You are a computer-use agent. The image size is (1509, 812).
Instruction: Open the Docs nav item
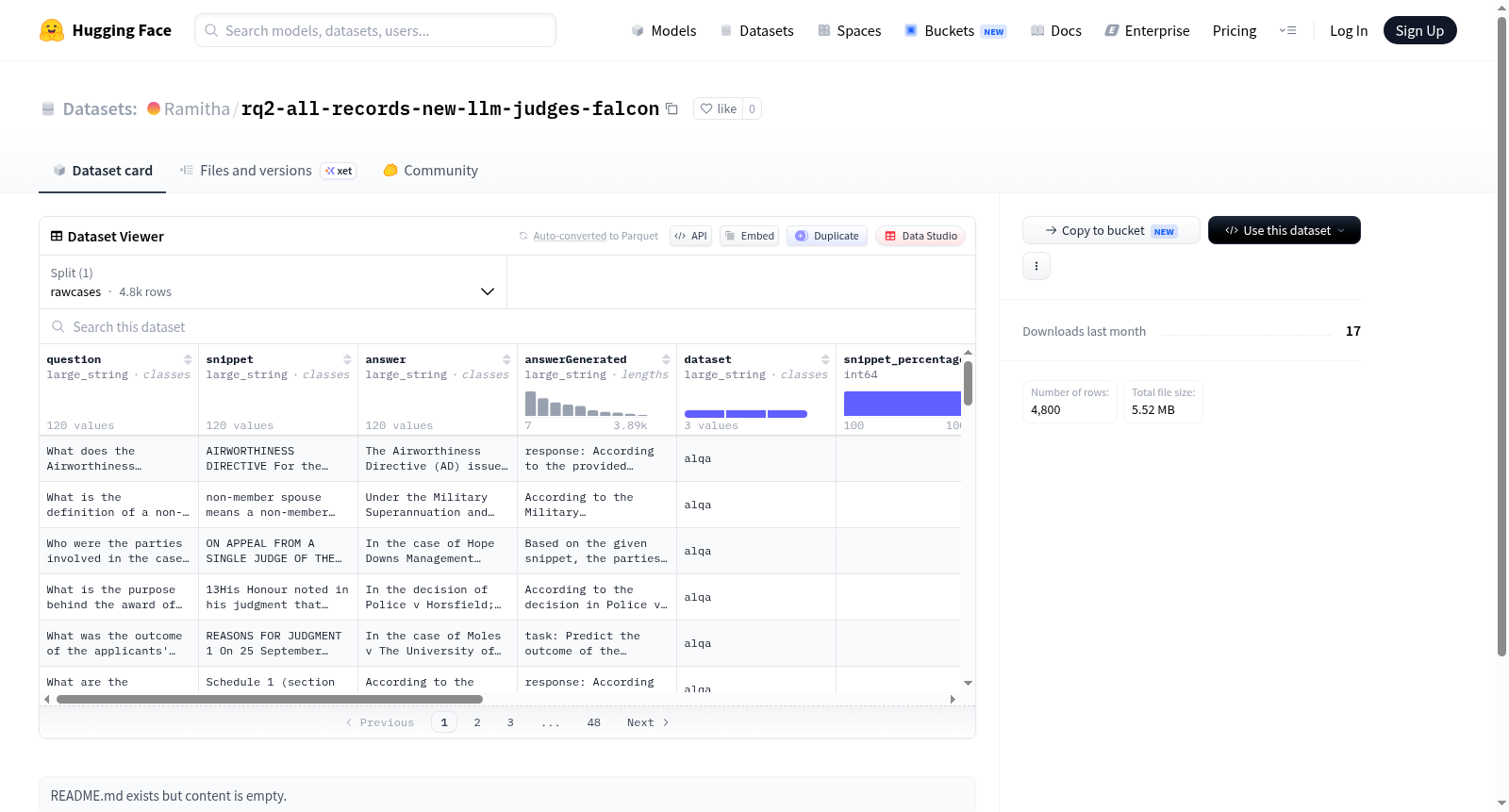click(1056, 30)
